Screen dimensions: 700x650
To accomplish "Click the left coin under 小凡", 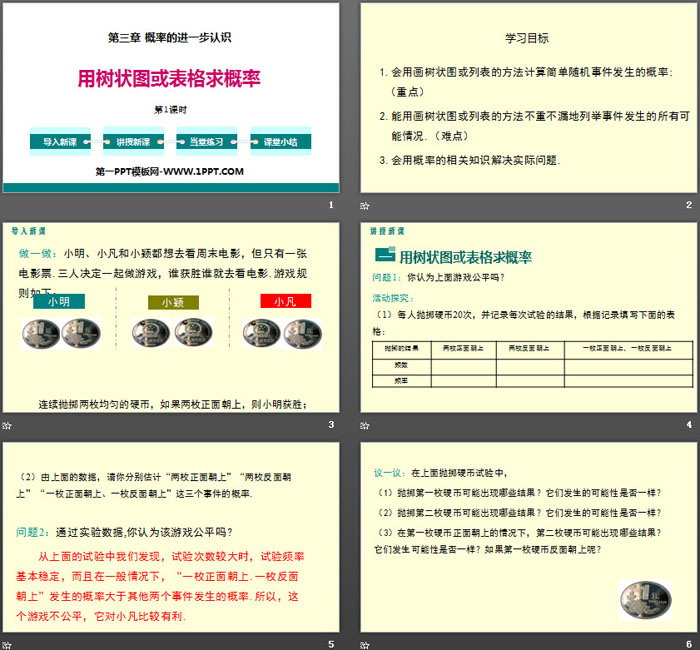I will pos(263,333).
